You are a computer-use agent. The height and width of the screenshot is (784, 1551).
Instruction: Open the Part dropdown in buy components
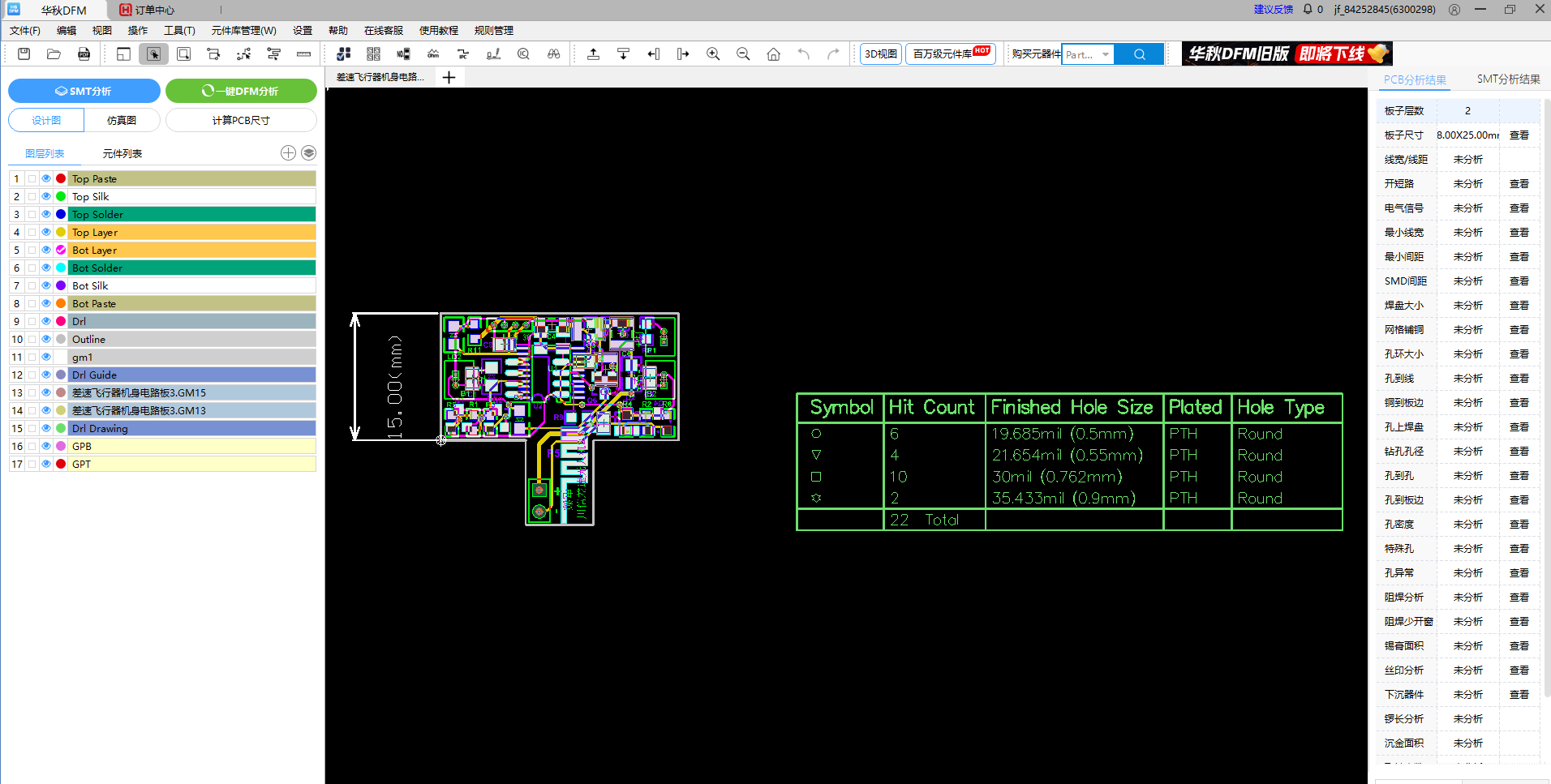[x=1088, y=54]
